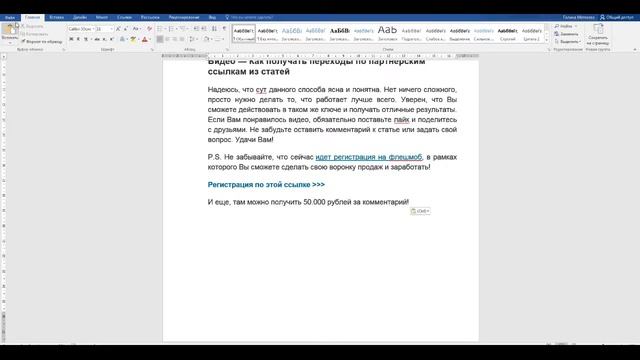This screenshot has width=640, height=360.
Task: Apply yellow text highlight color
Action: point(133,39)
